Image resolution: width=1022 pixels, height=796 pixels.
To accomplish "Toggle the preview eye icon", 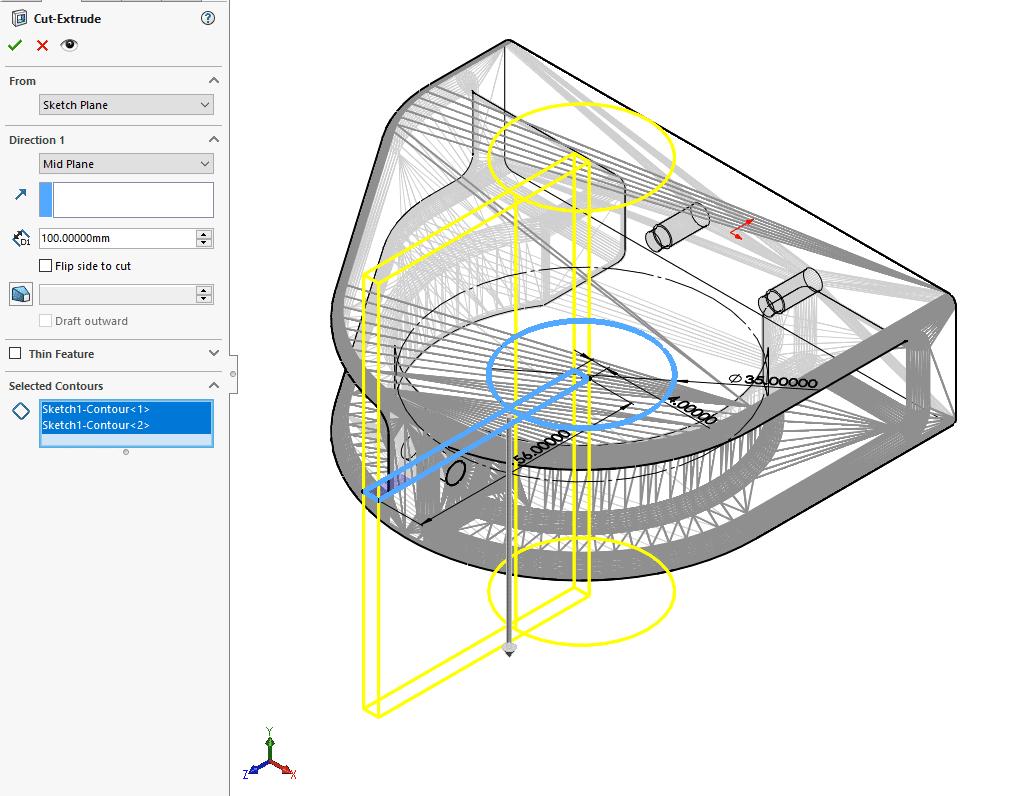I will [x=69, y=45].
